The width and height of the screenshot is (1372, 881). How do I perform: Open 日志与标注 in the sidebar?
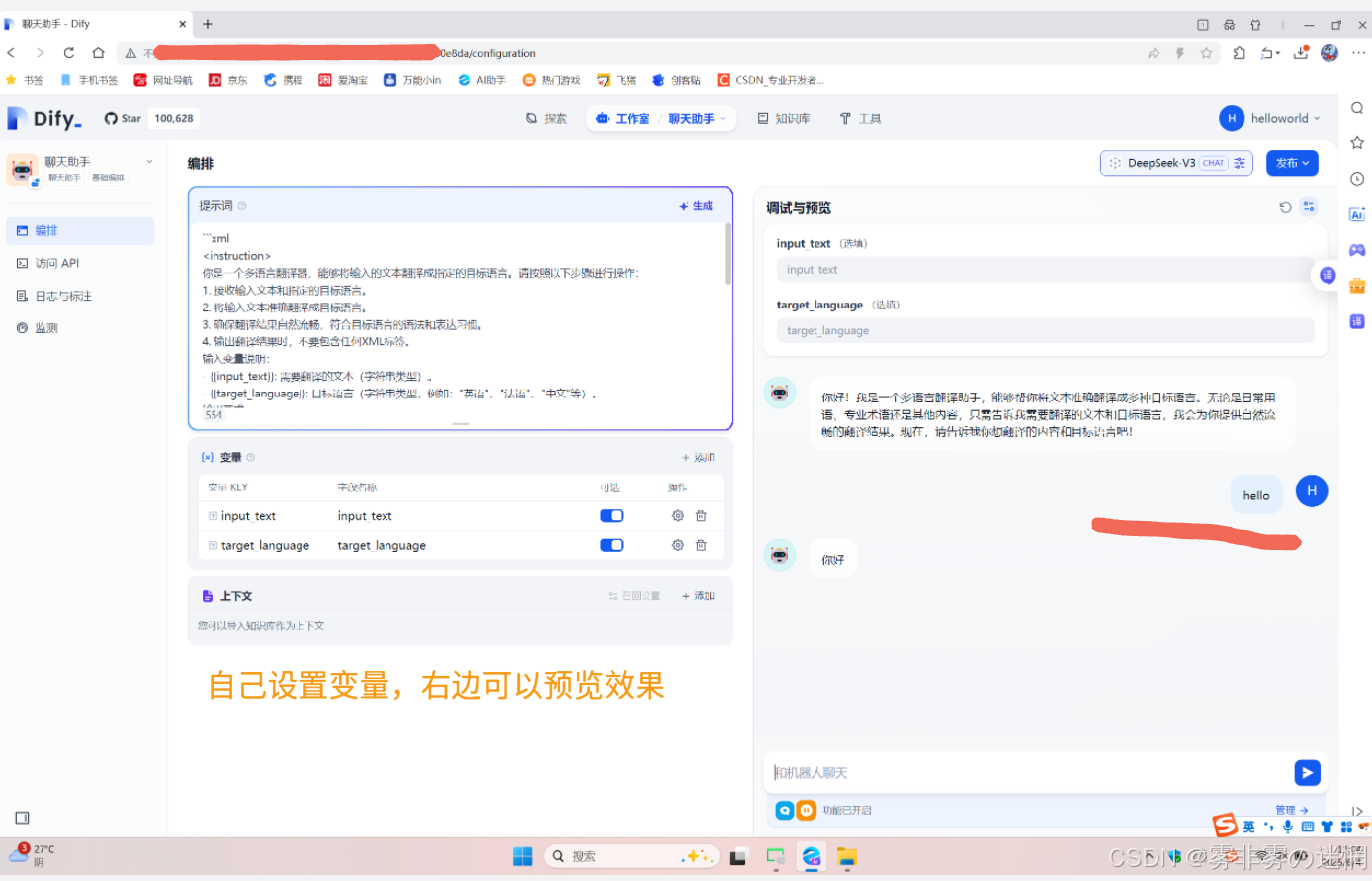80,296
